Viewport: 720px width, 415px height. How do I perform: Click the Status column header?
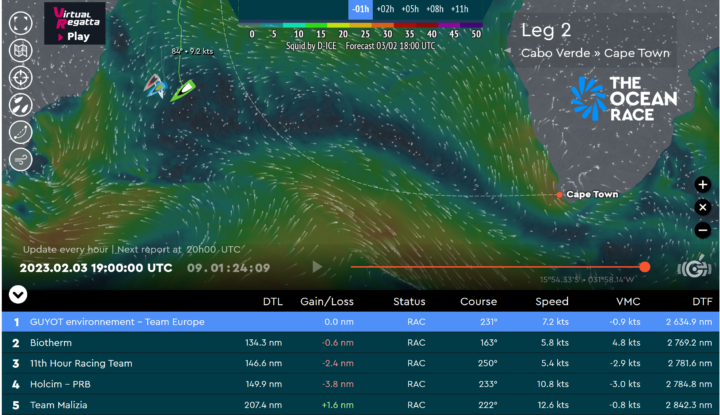coord(409,302)
